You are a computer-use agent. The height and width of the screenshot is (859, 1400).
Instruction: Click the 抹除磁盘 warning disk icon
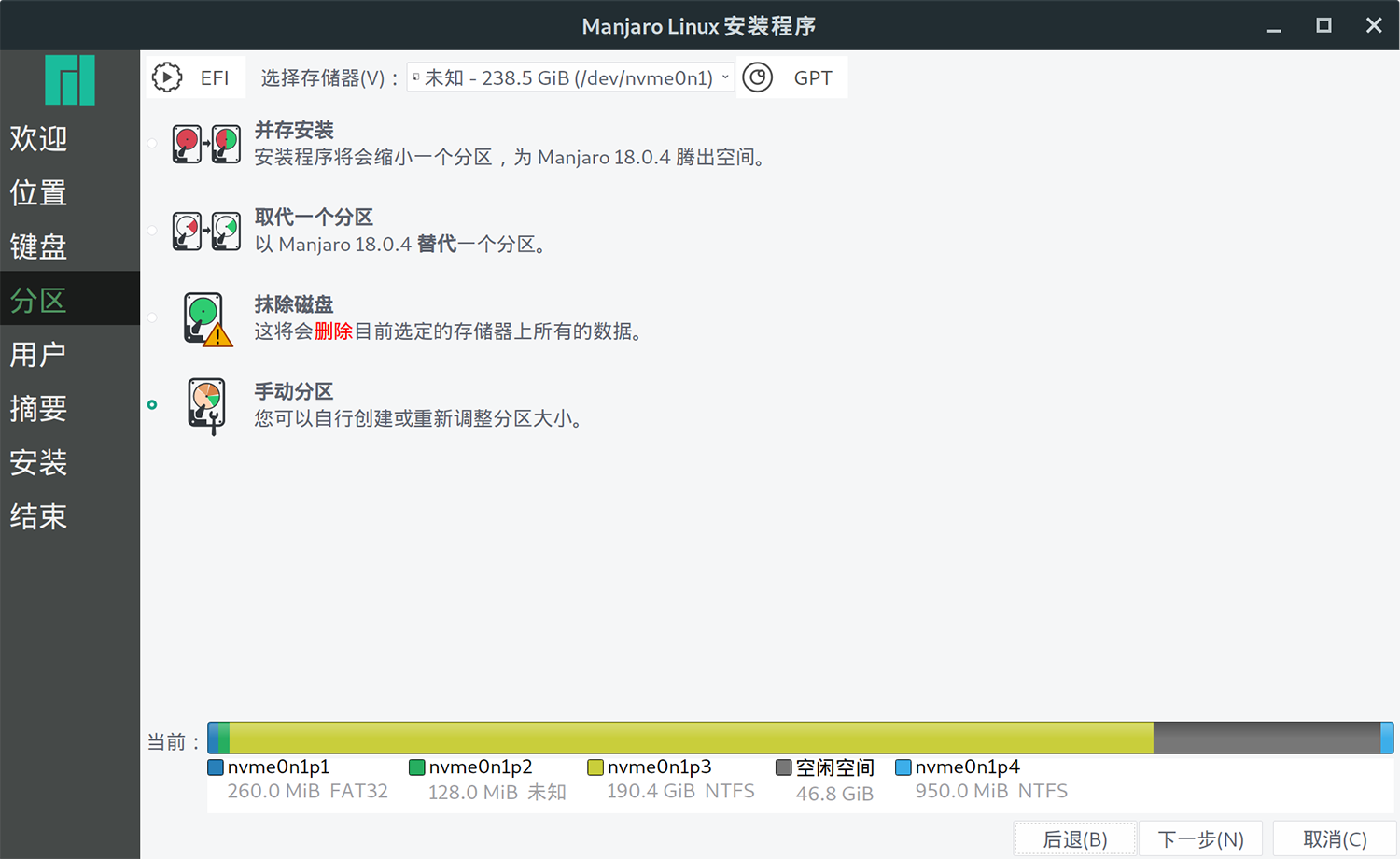(x=206, y=318)
